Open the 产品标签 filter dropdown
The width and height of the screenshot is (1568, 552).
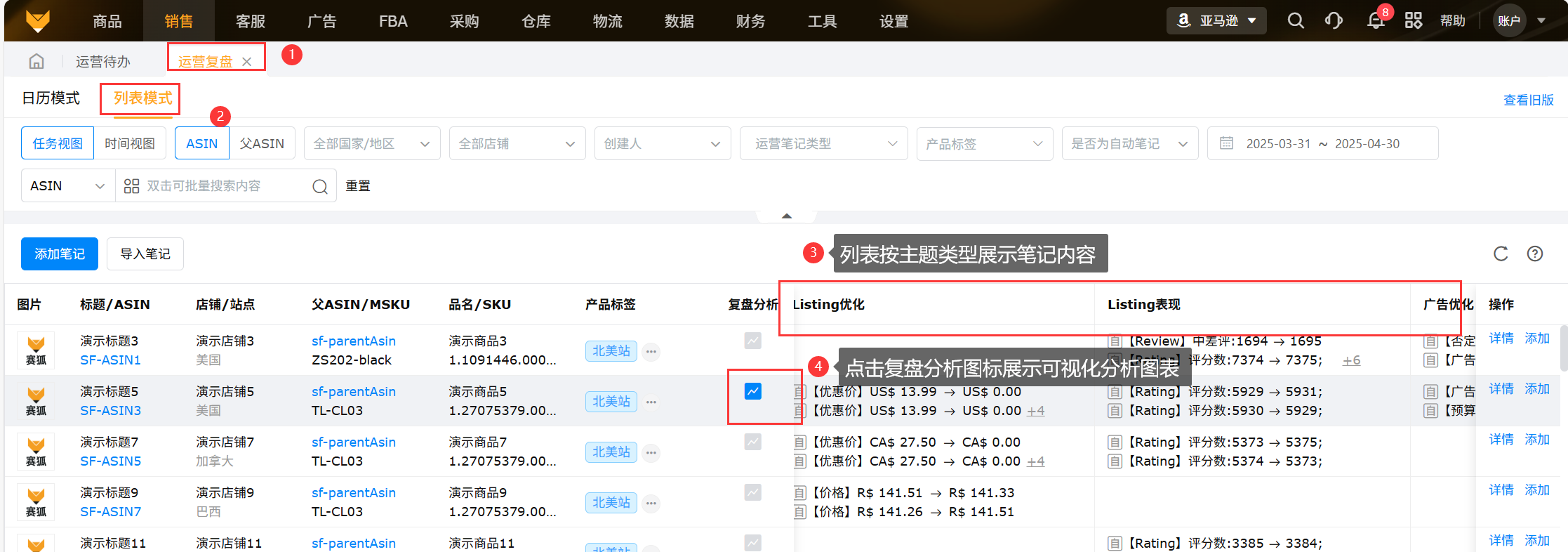985,143
